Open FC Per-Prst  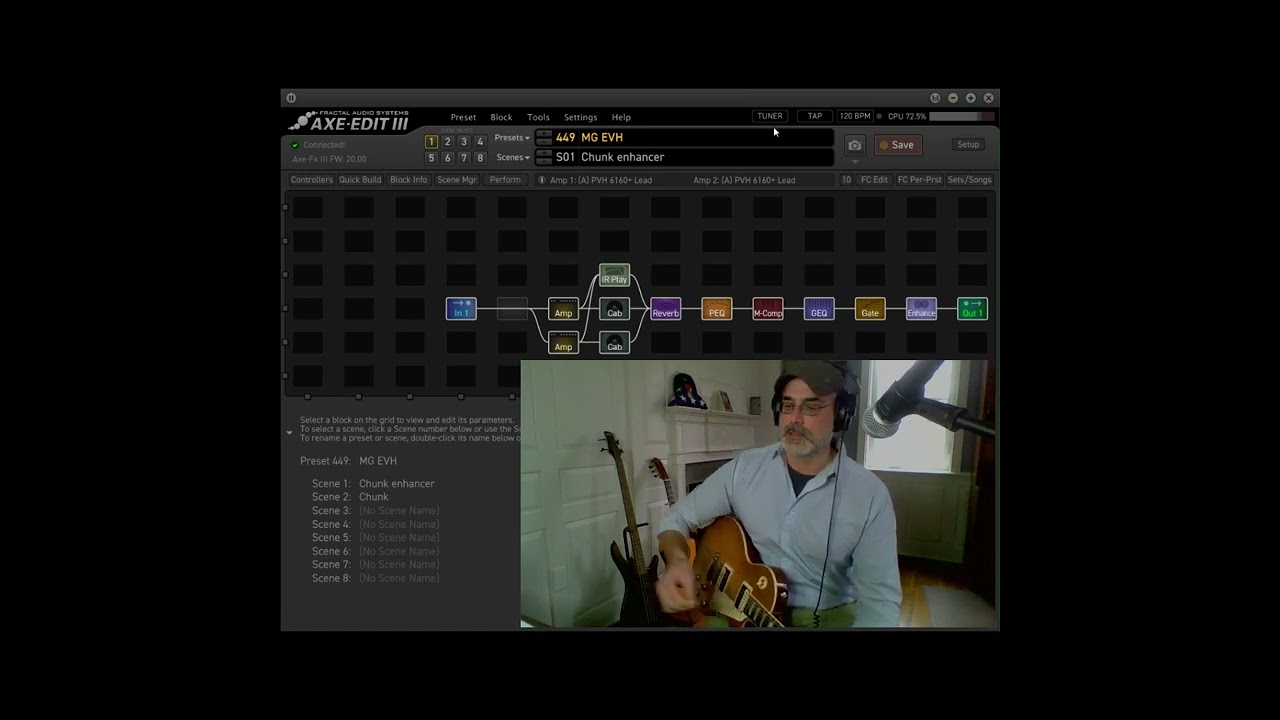pyautogui.click(x=919, y=180)
